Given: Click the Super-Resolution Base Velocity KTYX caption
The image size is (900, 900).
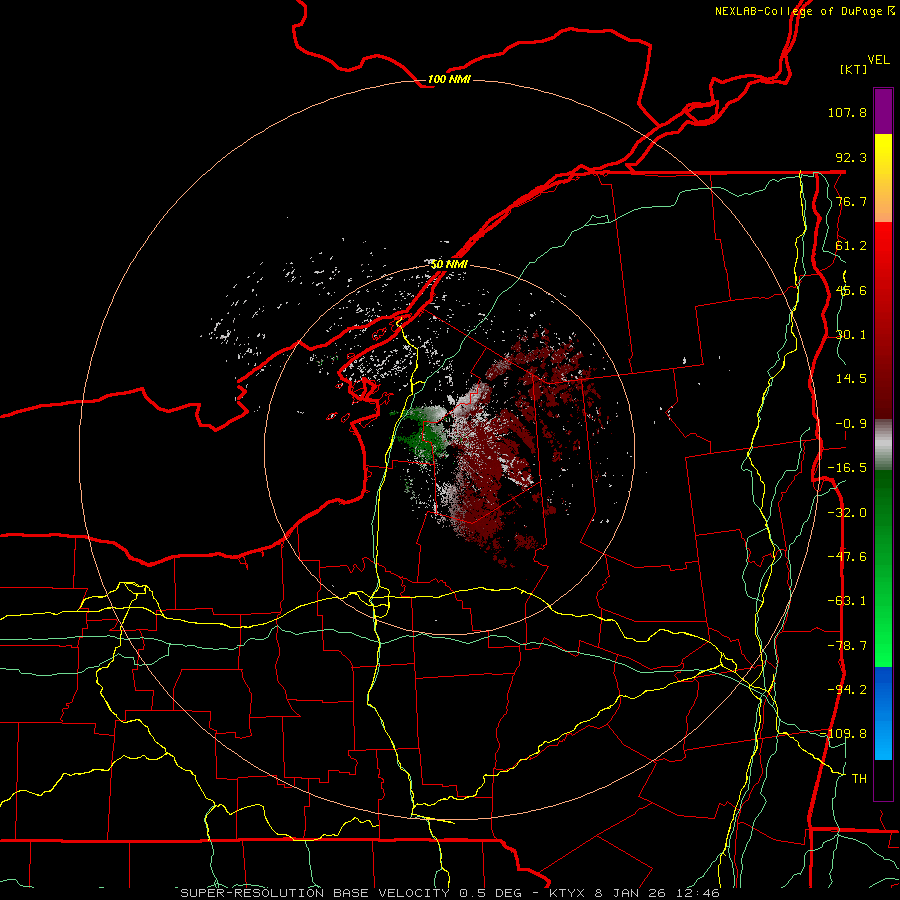Looking at the screenshot, I should [x=450, y=893].
